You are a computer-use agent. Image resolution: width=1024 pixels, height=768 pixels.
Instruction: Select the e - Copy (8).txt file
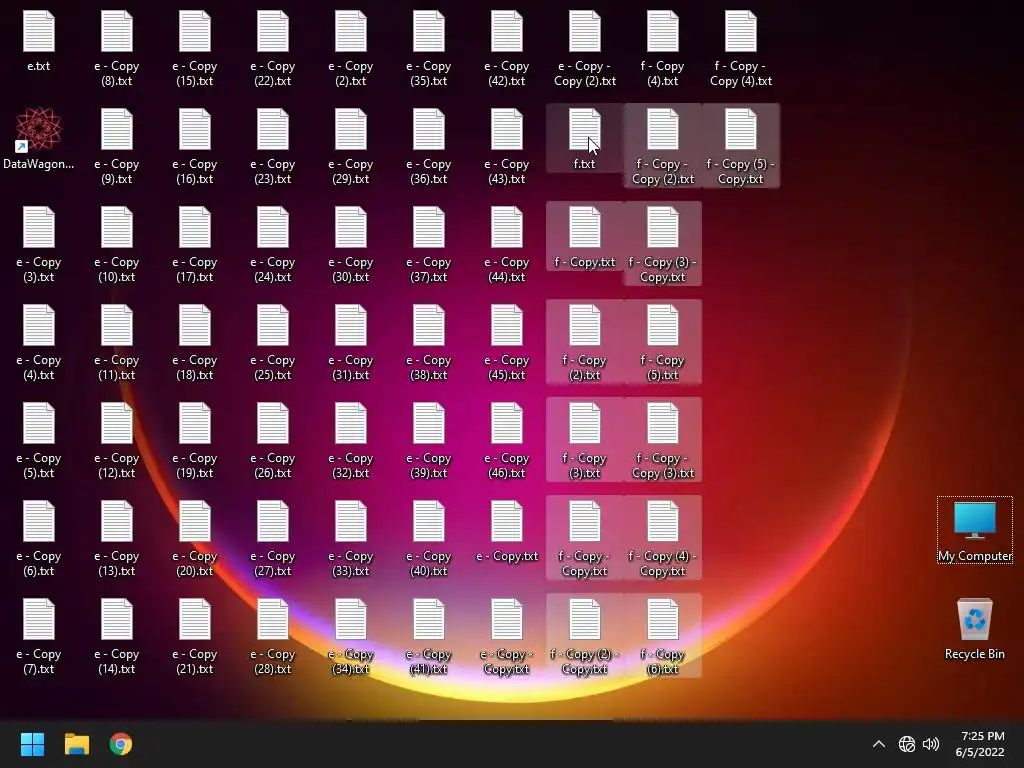pyautogui.click(x=116, y=48)
